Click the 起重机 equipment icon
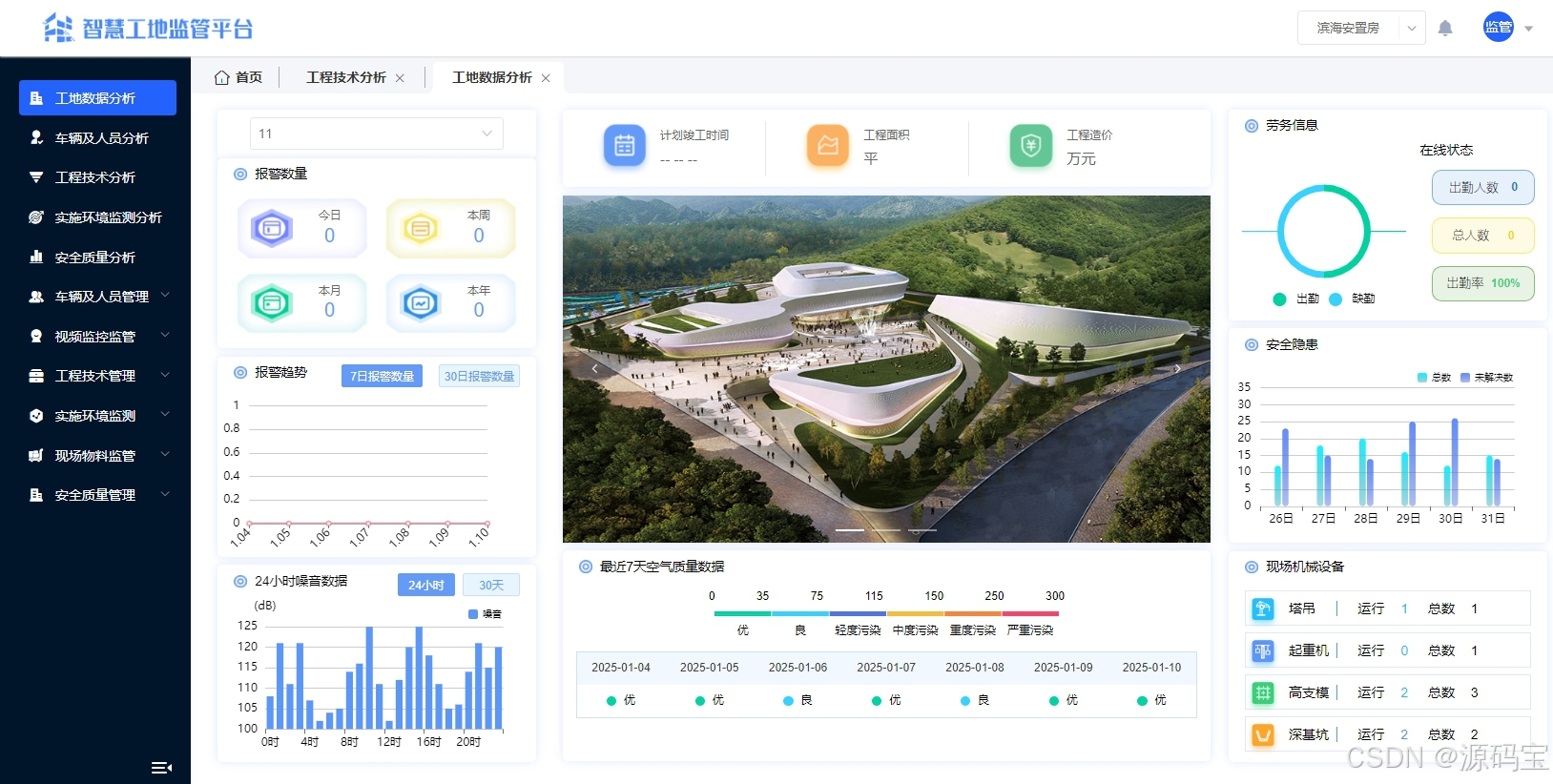The width and height of the screenshot is (1553, 784). (1263, 650)
